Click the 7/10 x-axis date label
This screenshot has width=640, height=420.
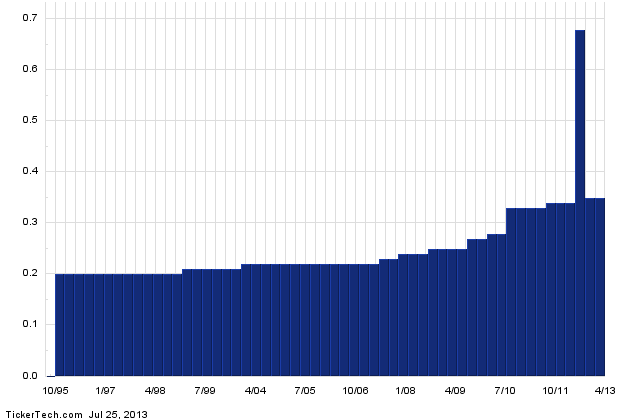pos(505,391)
